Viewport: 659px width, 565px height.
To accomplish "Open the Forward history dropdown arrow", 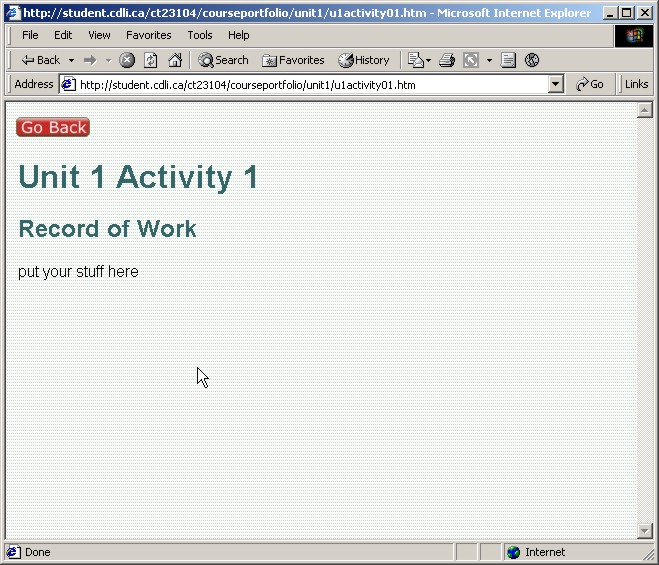I will 108,61.
